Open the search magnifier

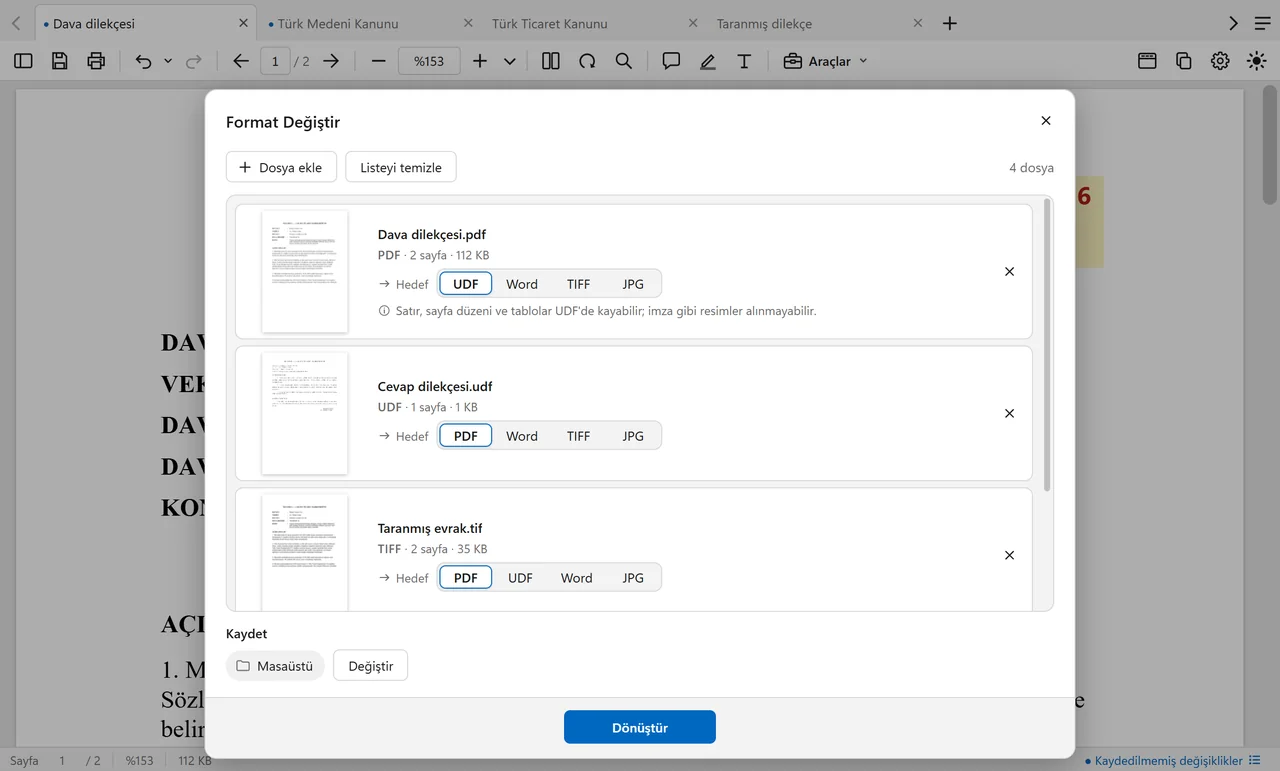pos(624,61)
